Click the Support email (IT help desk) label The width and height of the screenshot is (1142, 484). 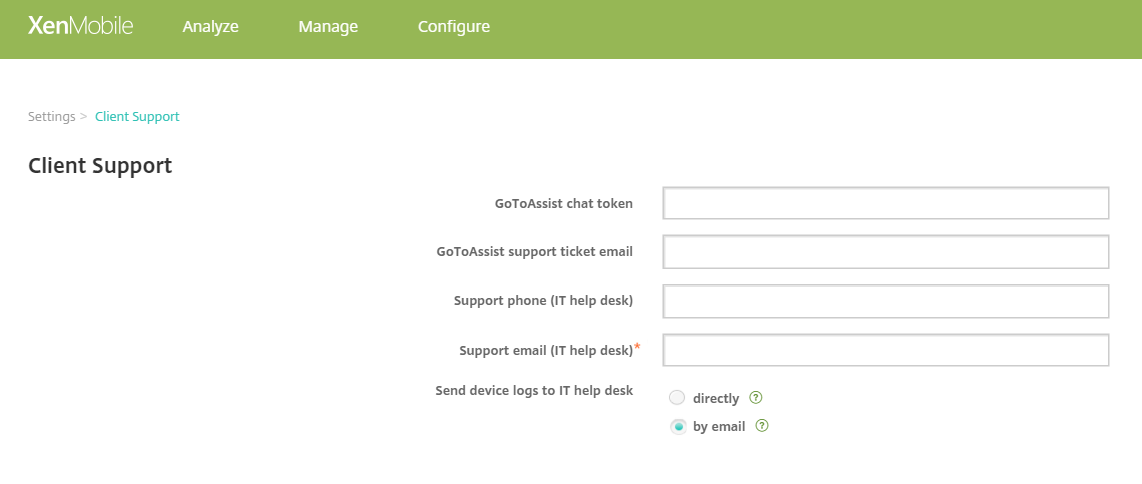(546, 351)
